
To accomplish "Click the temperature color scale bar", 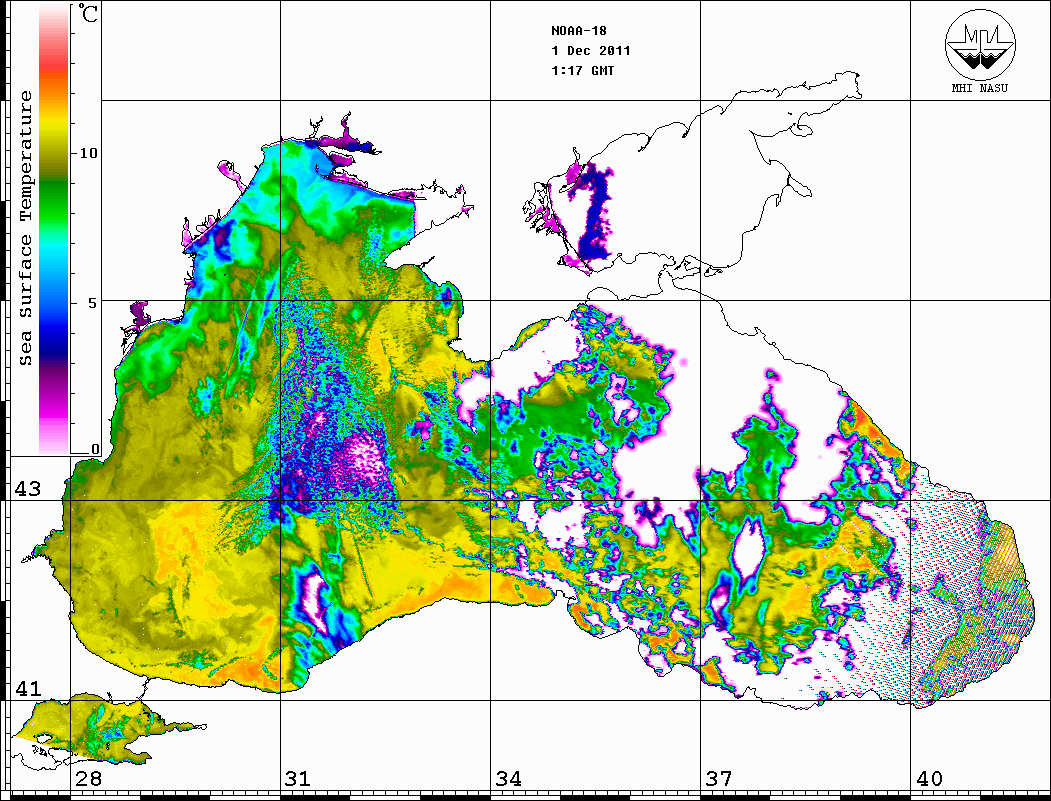I will point(54,229).
